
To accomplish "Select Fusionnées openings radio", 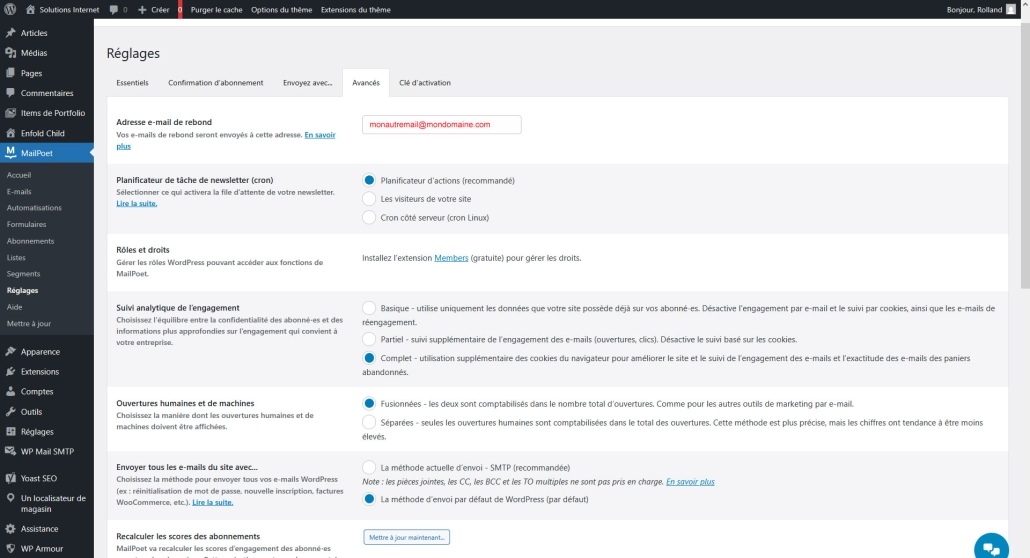I will pyautogui.click(x=369, y=404).
